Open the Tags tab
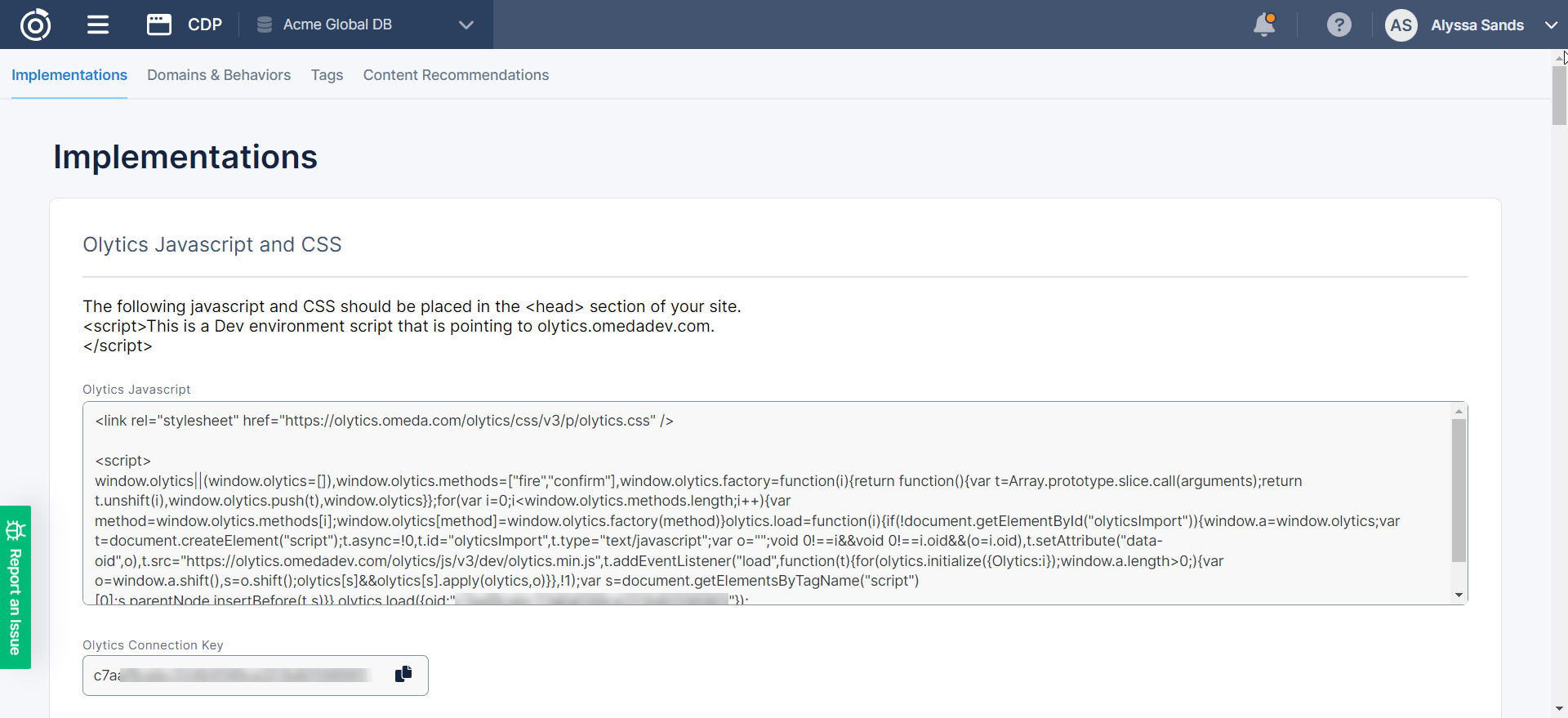Viewport: 1568px width, 718px height. pos(327,75)
